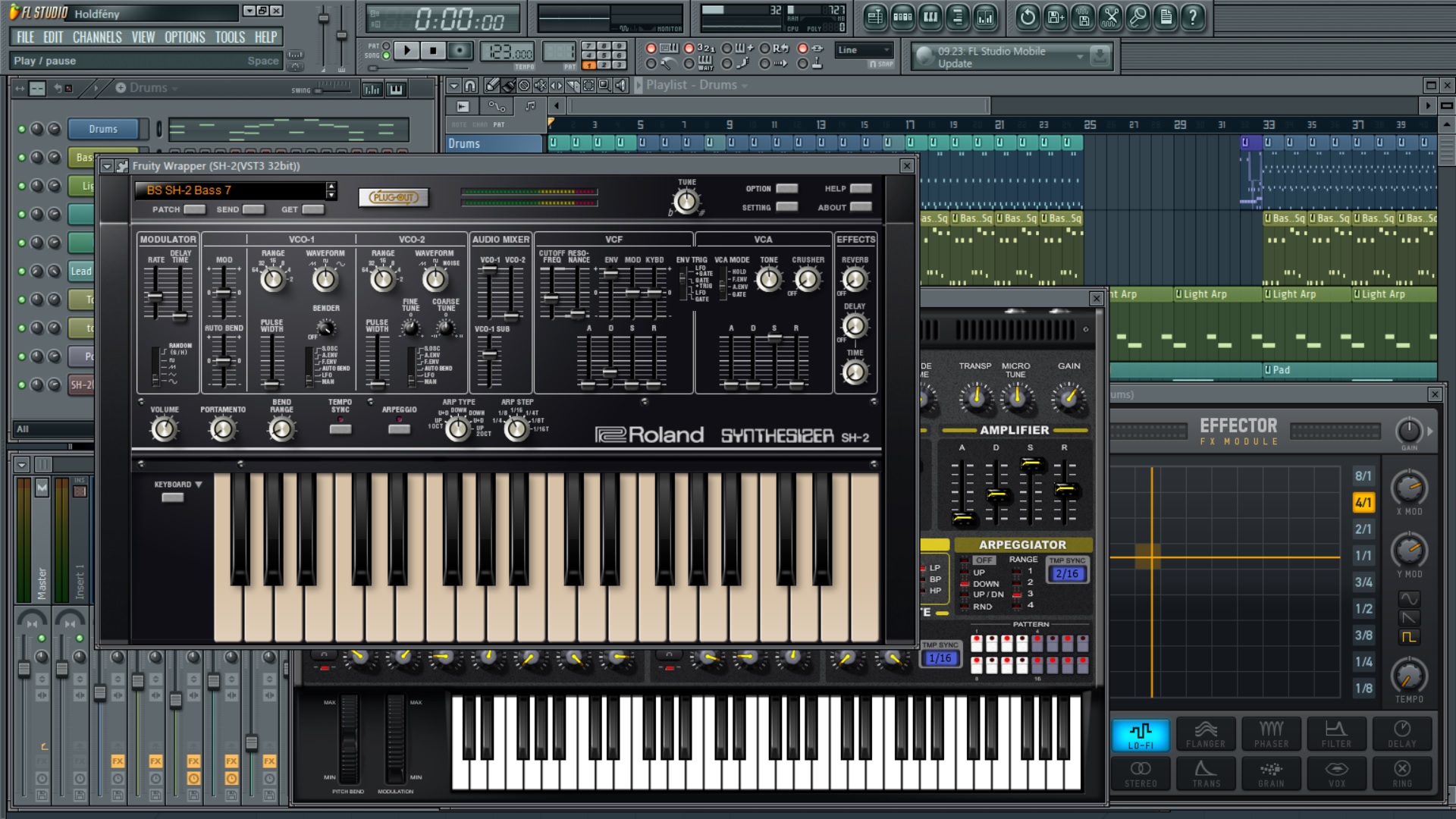The height and width of the screenshot is (819, 1456).
Task: Click the SH-2 Volume knob
Action: 164,430
